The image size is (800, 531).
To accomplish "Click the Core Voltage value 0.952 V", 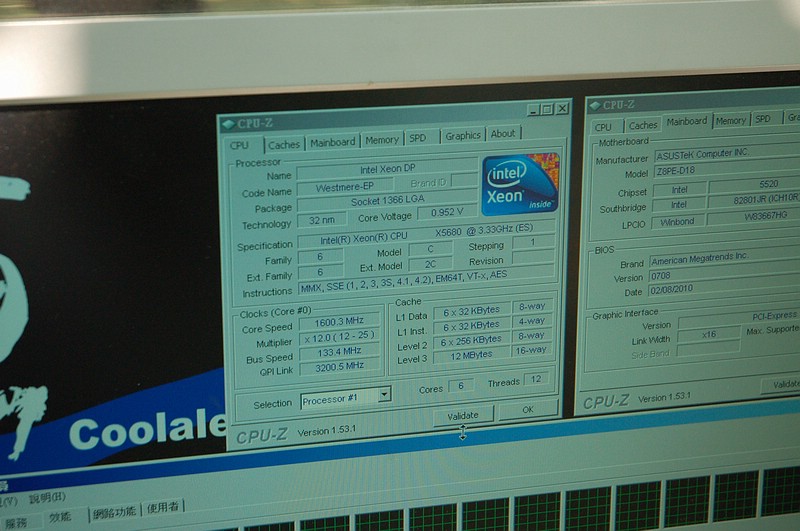I will point(447,212).
